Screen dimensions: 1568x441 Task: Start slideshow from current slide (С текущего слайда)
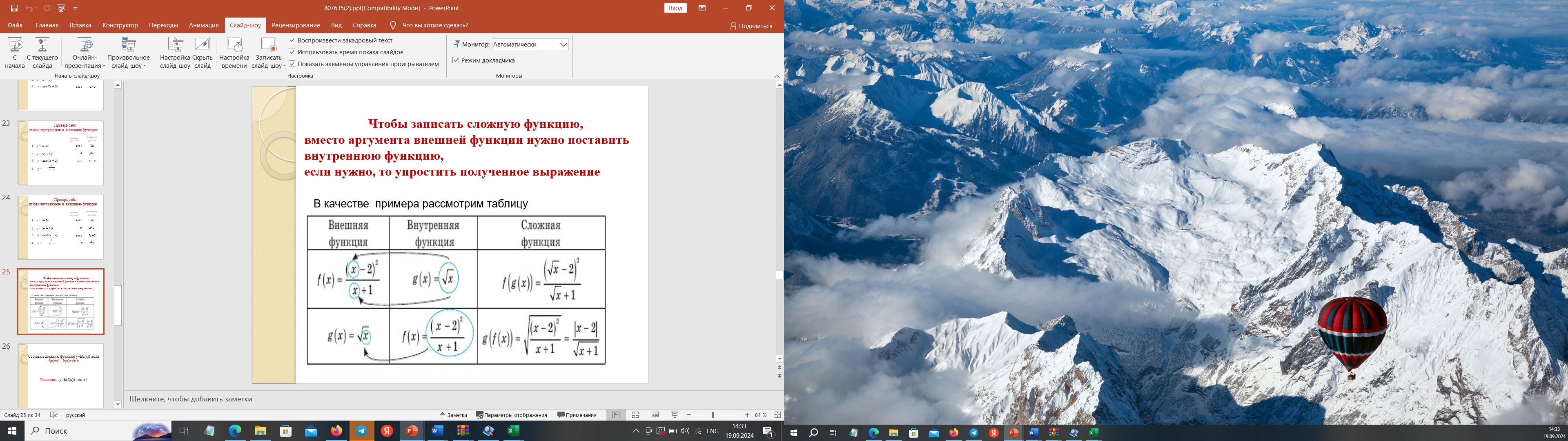point(42,52)
